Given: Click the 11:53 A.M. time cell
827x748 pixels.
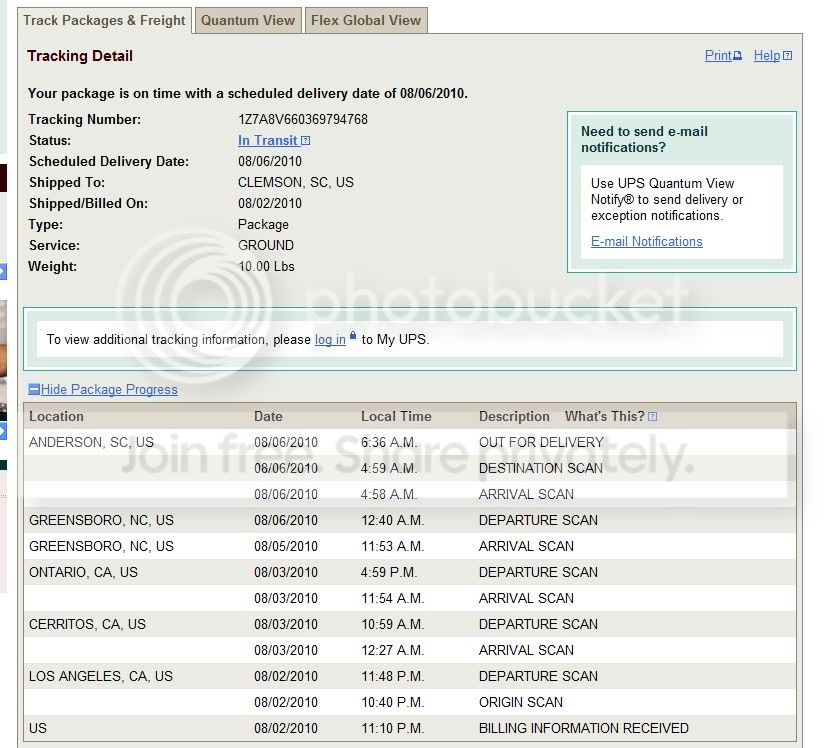Looking at the screenshot, I should (392, 546).
